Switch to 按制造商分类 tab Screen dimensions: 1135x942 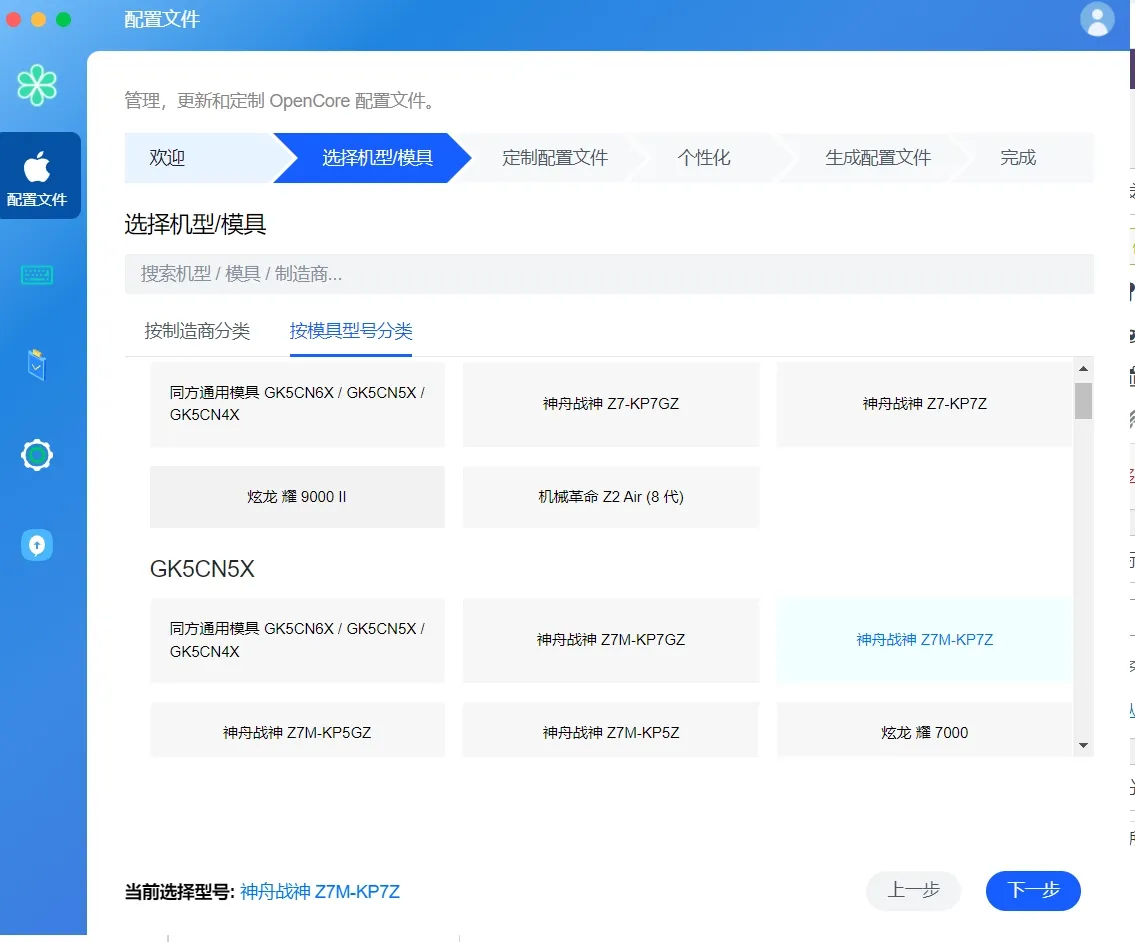point(197,331)
